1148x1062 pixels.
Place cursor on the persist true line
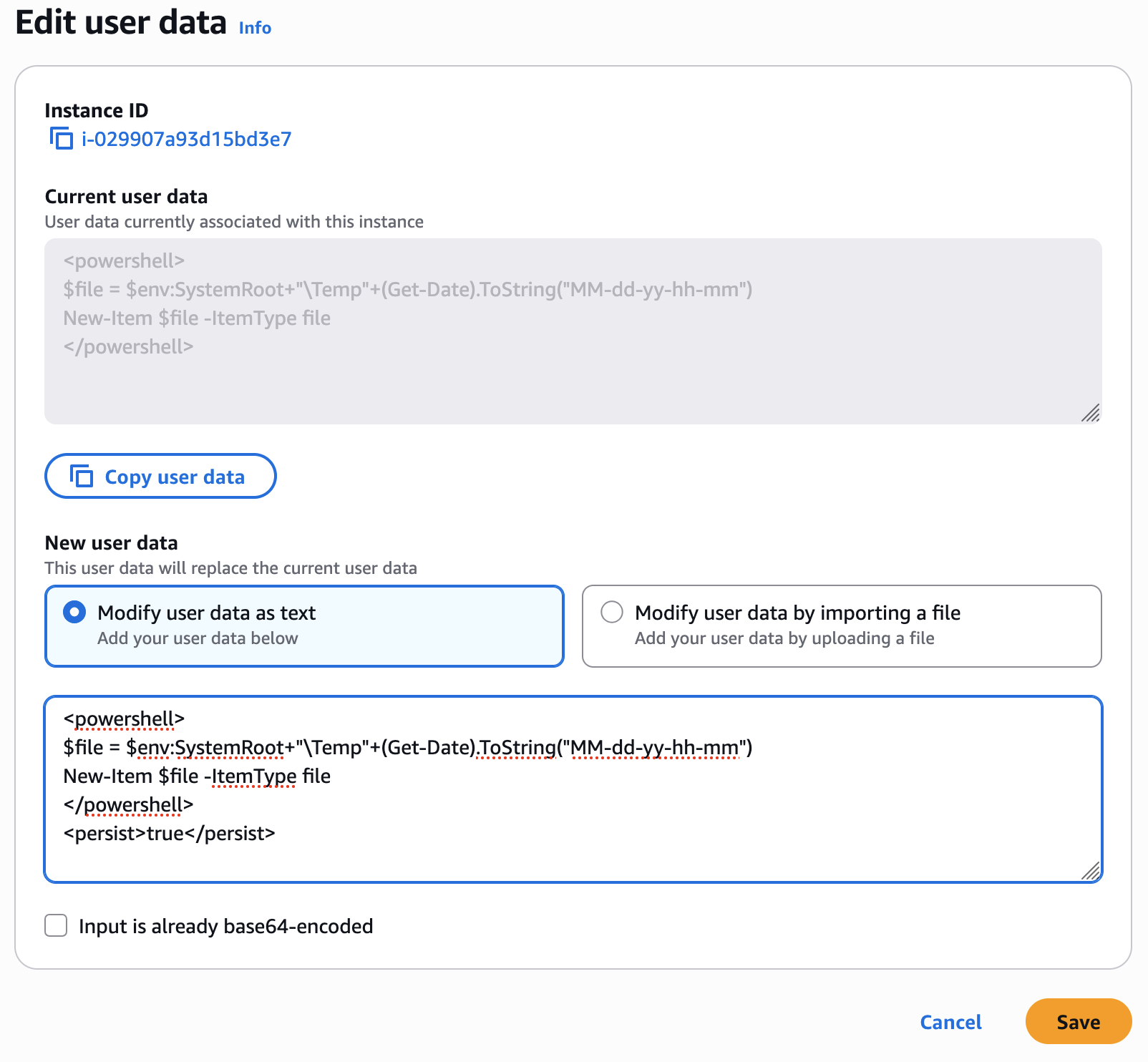[x=169, y=833]
